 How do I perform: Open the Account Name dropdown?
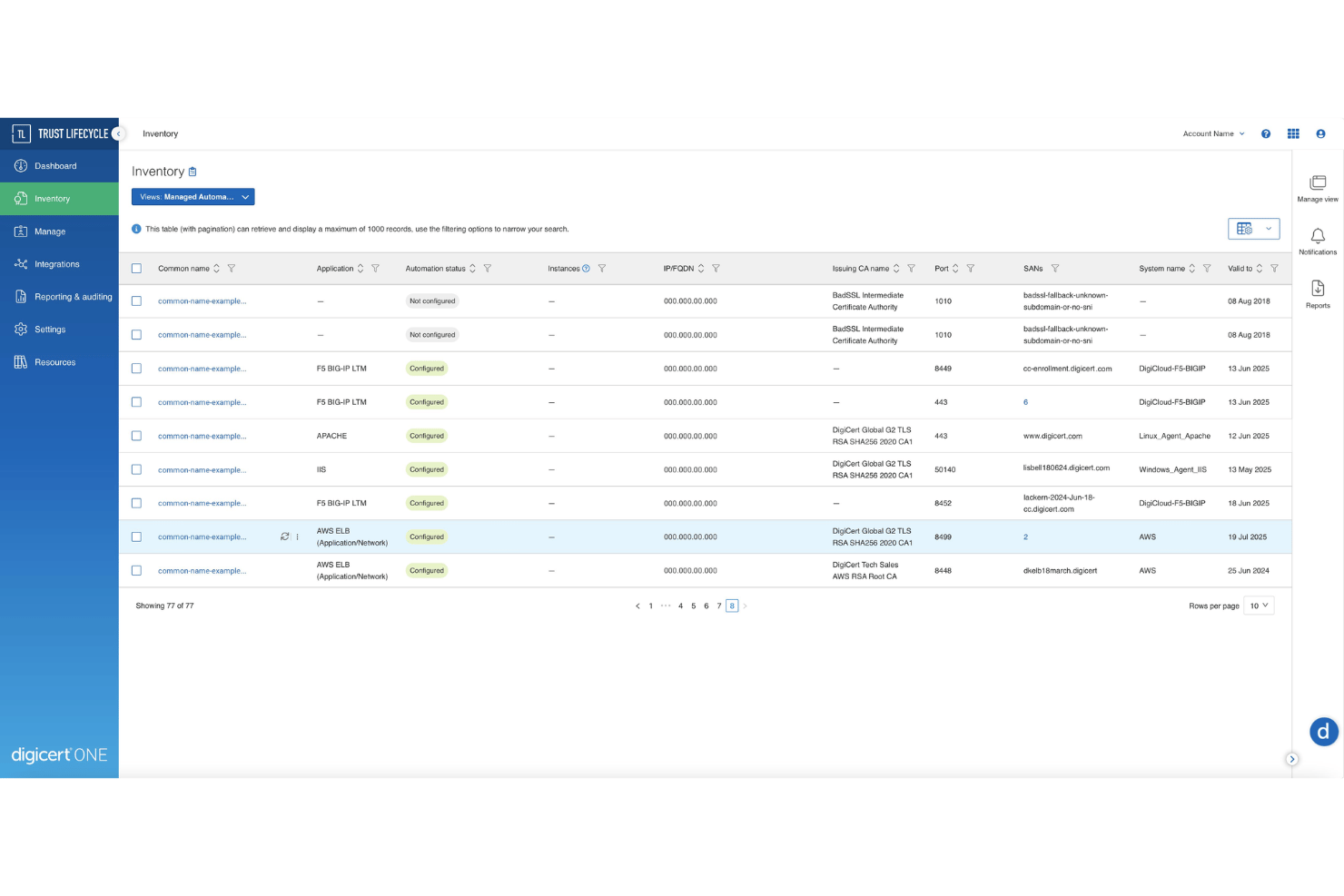tap(1214, 133)
